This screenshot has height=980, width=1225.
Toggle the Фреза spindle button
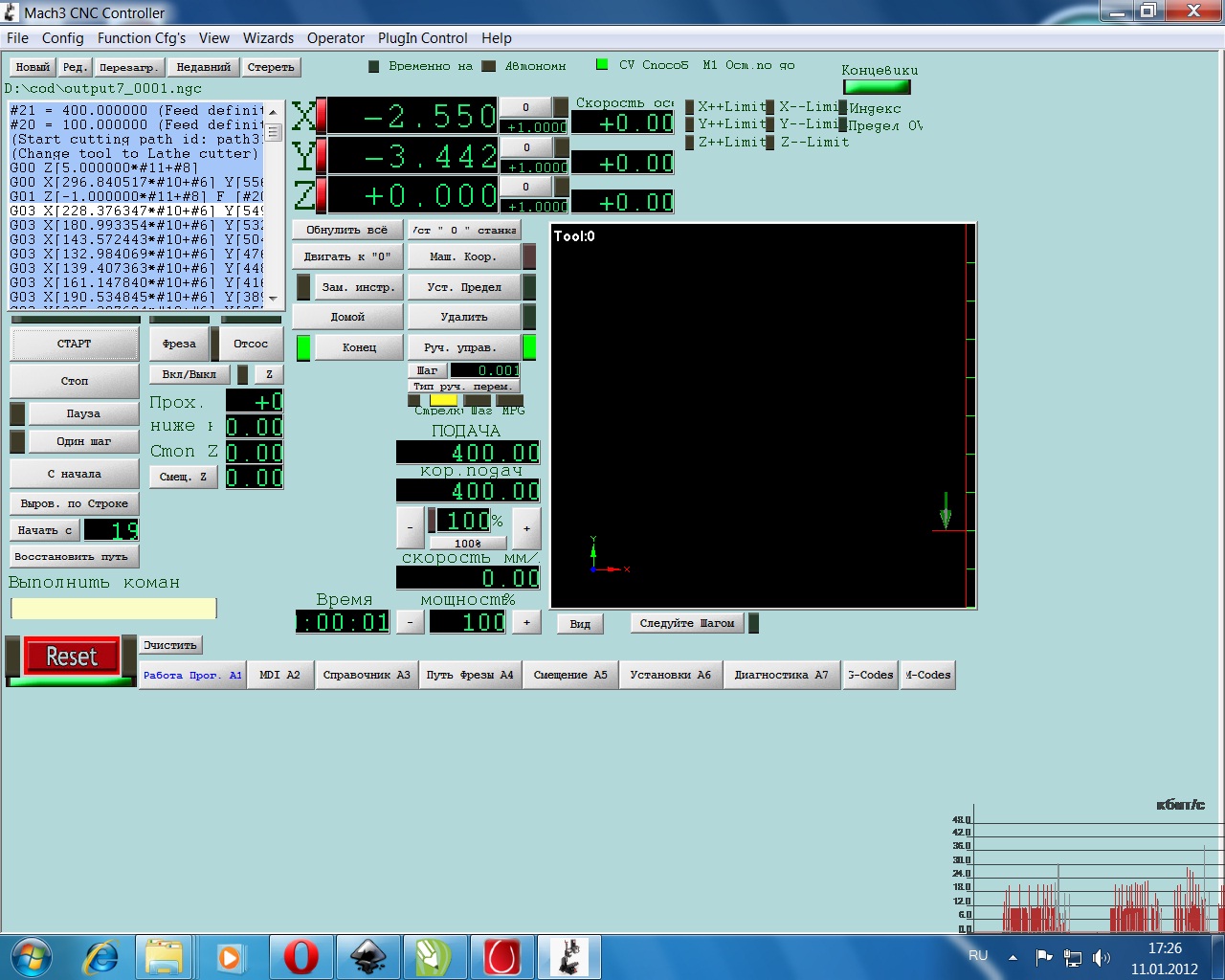(179, 344)
